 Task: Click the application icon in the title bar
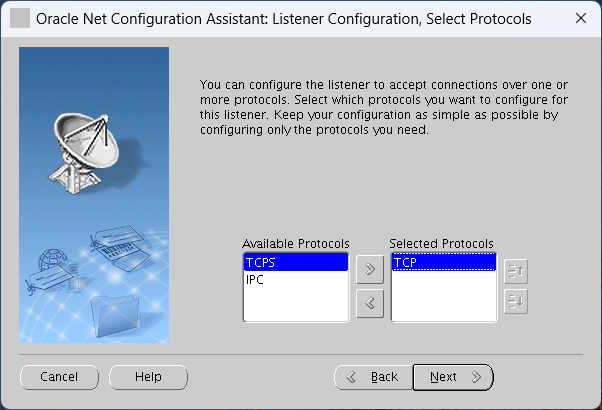(x=20, y=18)
